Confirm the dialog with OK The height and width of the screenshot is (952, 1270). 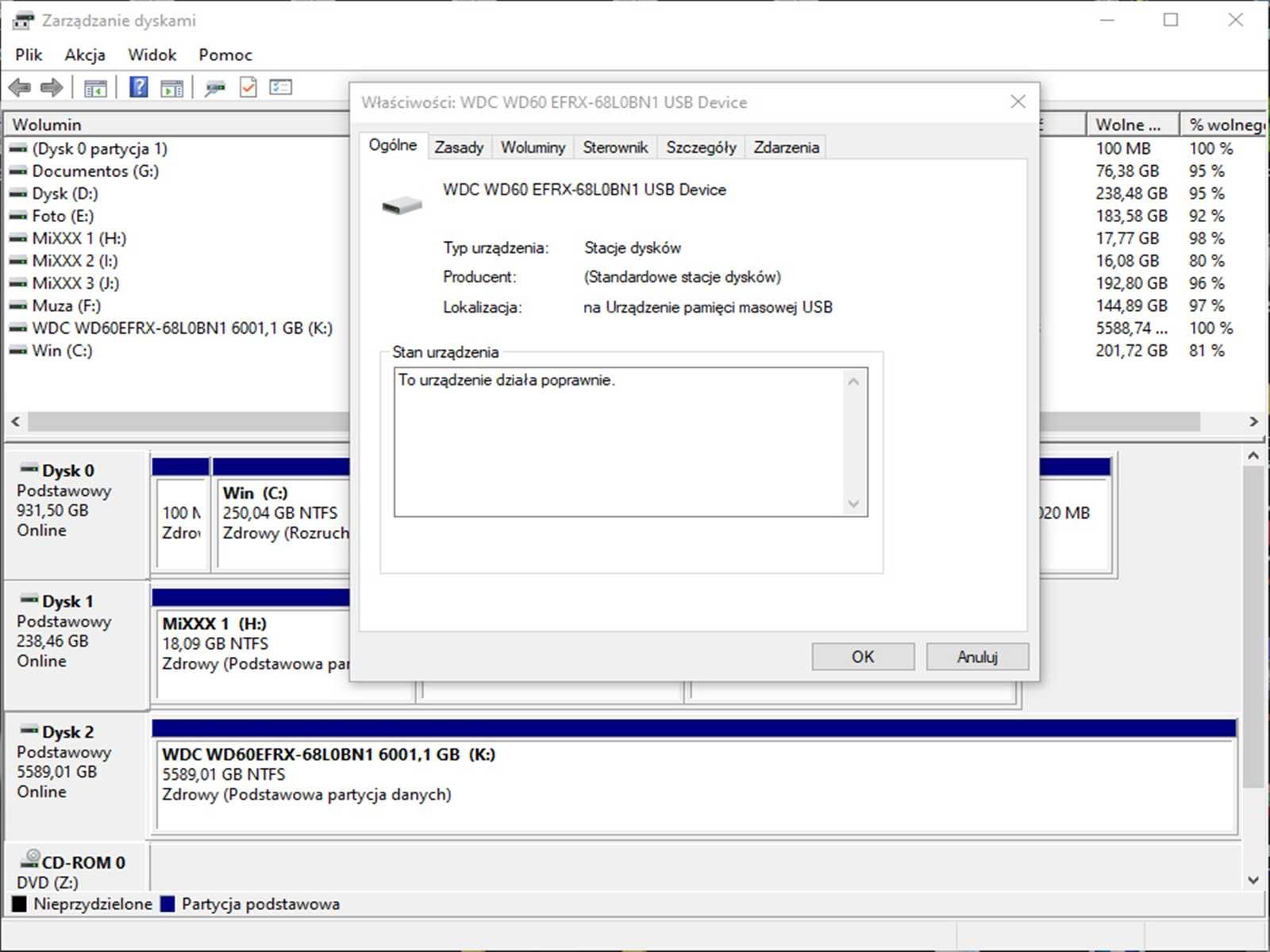tap(863, 657)
